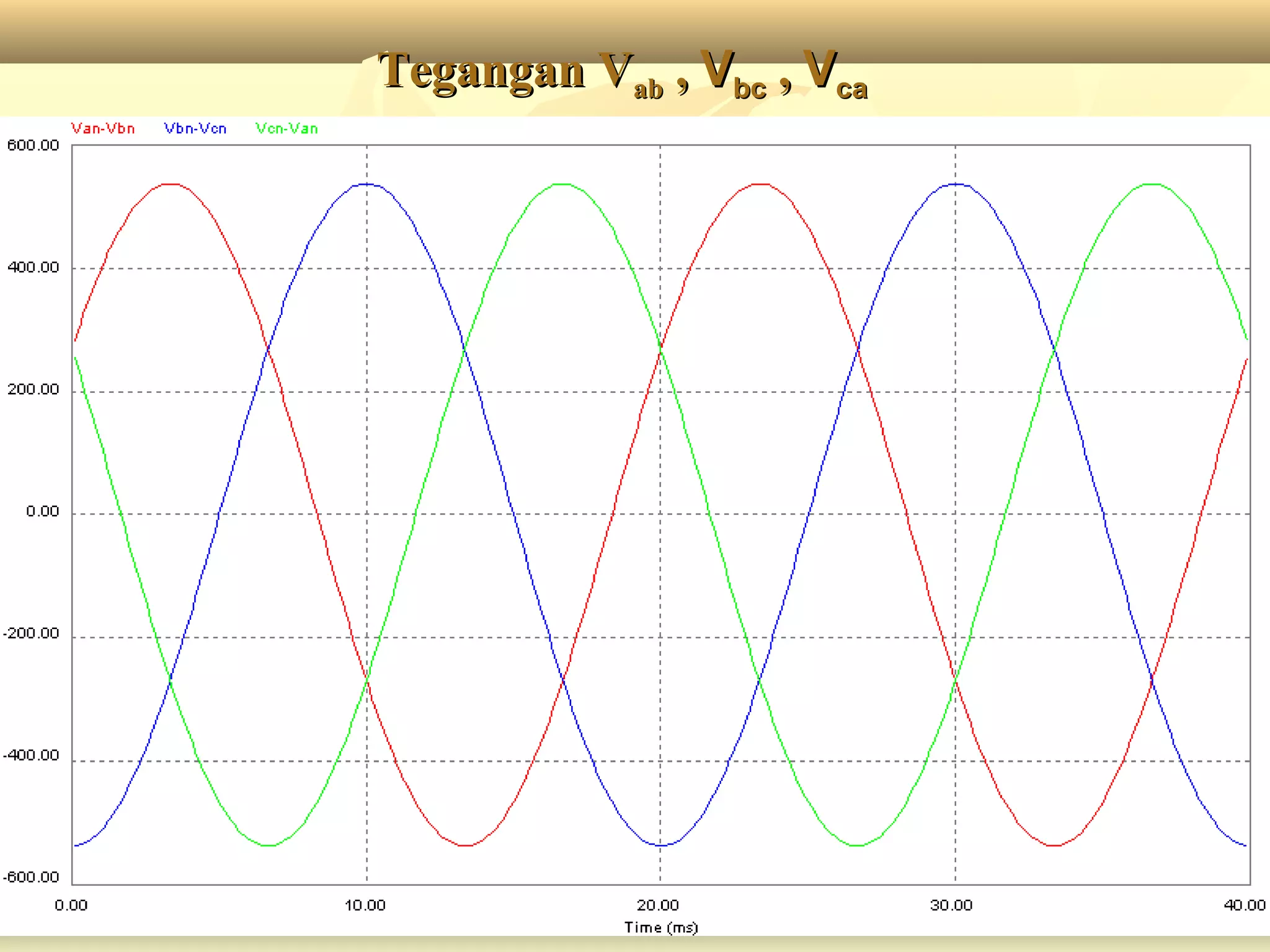This screenshot has height=952, width=1270.
Task: Click the first blue waveform peak at 10 ms
Action: tap(367, 184)
